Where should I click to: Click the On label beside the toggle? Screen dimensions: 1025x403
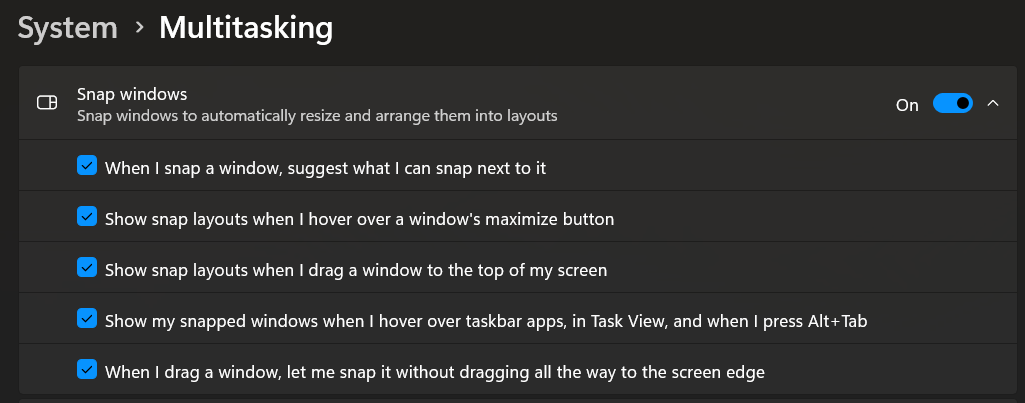(x=907, y=105)
